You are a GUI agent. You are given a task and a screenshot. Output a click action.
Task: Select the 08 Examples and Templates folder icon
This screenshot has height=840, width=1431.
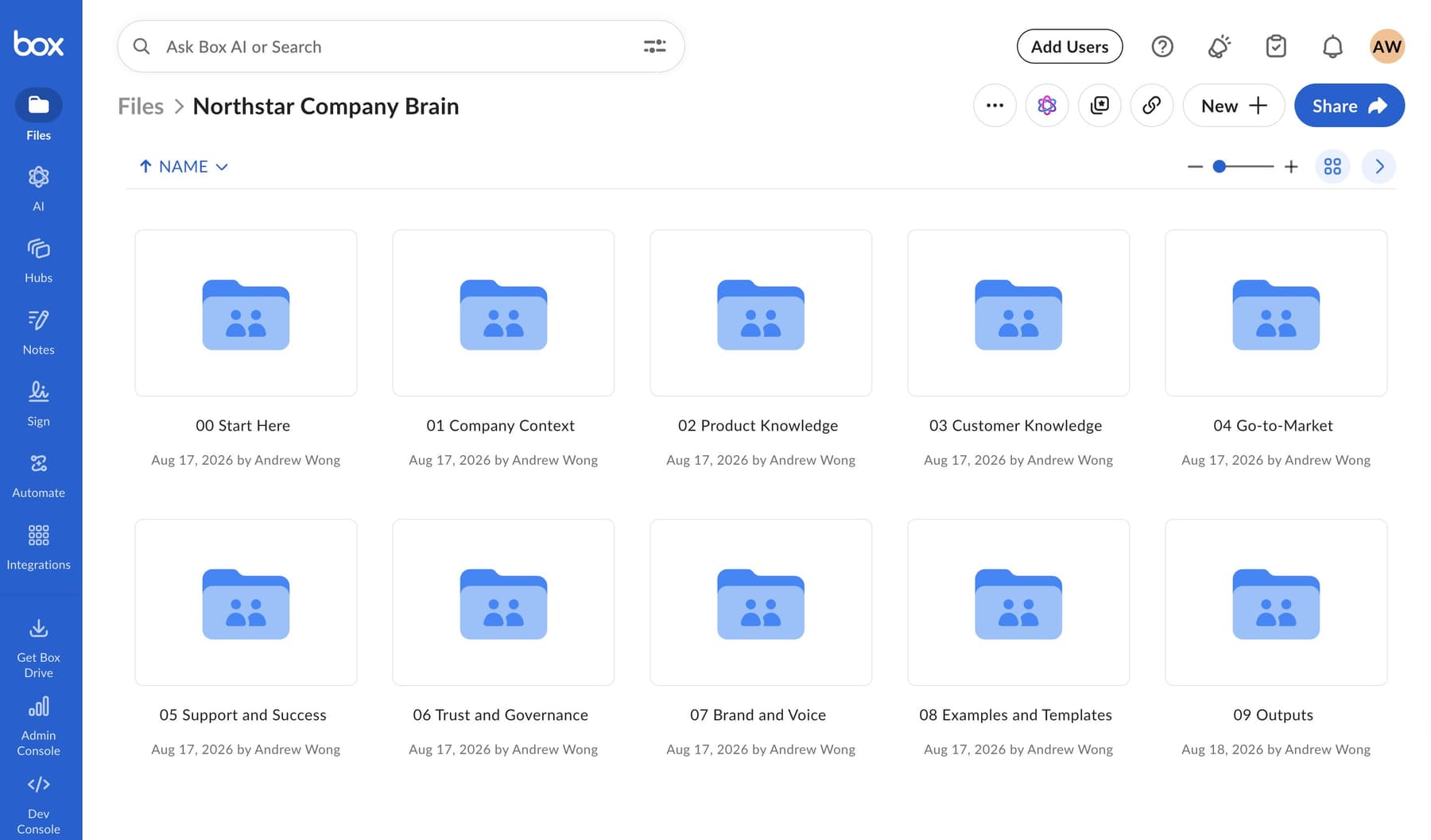(x=1018, y=604)
